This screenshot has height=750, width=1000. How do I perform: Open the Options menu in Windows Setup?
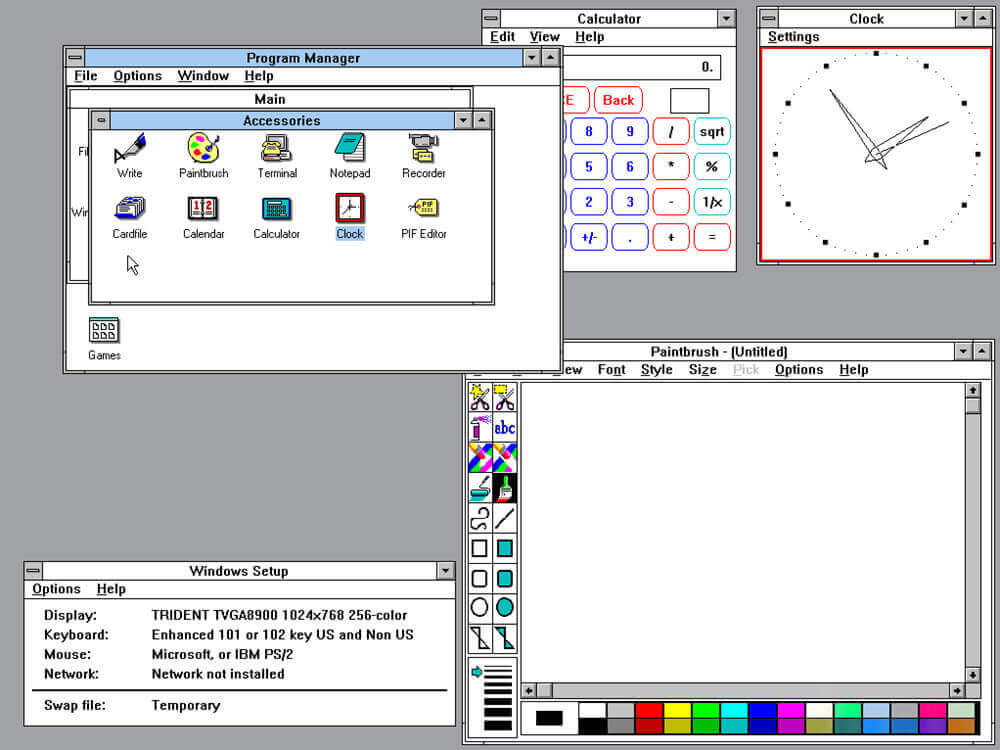(x=56, y=589)
